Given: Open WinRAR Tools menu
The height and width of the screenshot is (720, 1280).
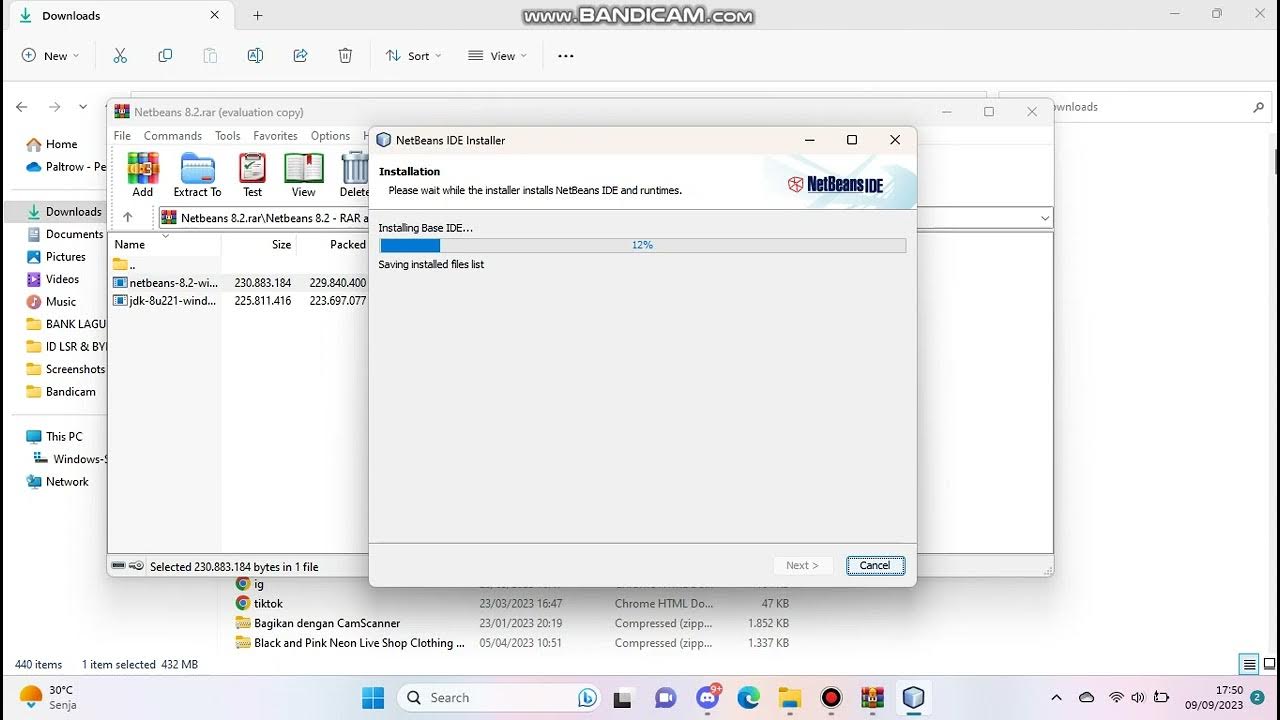Looking at the screenshot, I should (228, 136).
